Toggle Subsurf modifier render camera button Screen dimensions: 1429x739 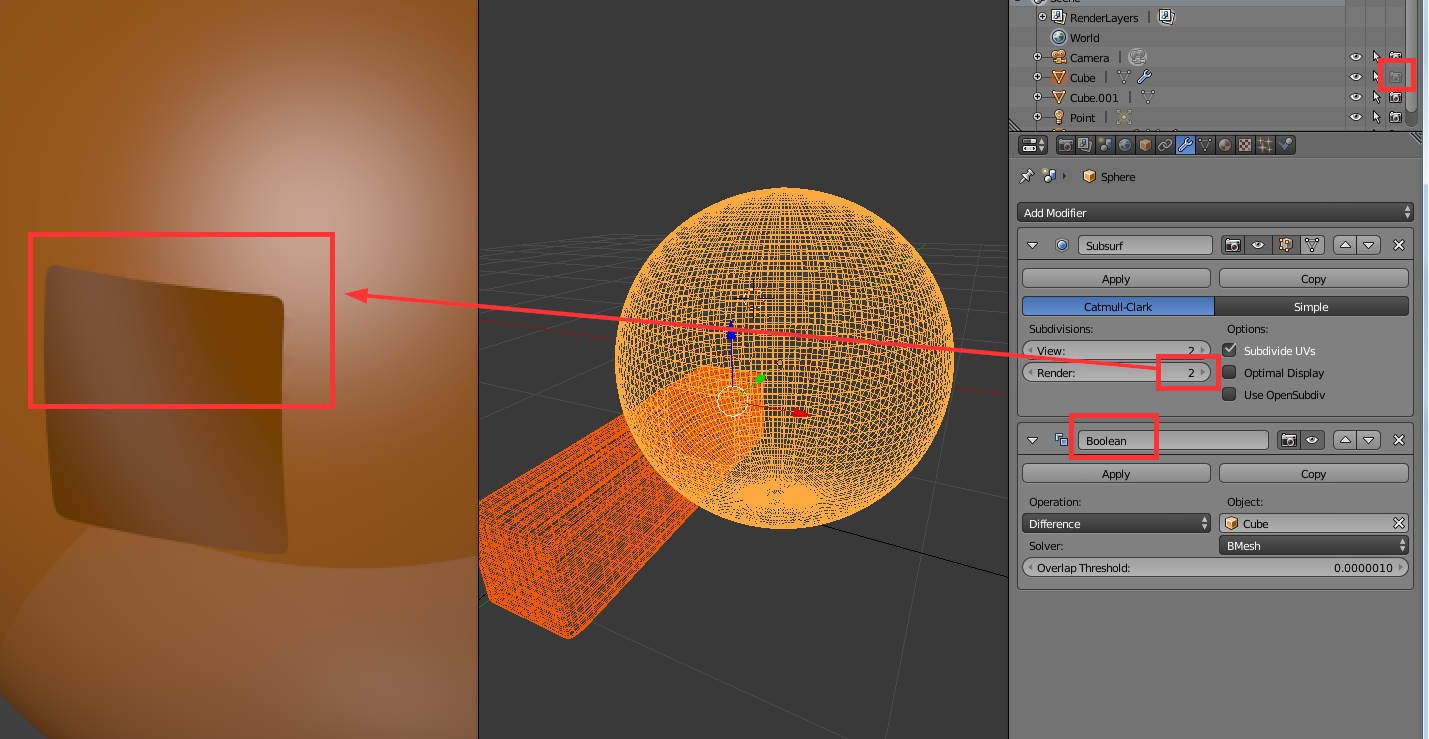point(1234,244)
